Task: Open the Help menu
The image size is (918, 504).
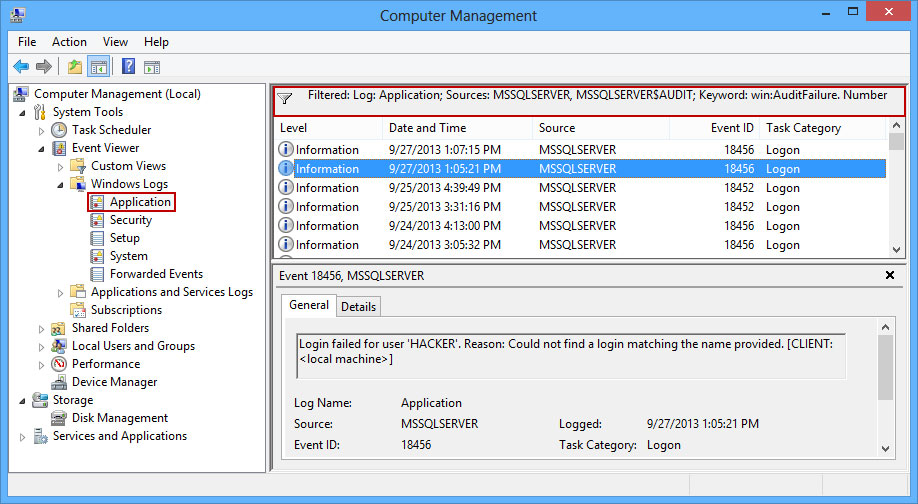Action: point(156,42)
